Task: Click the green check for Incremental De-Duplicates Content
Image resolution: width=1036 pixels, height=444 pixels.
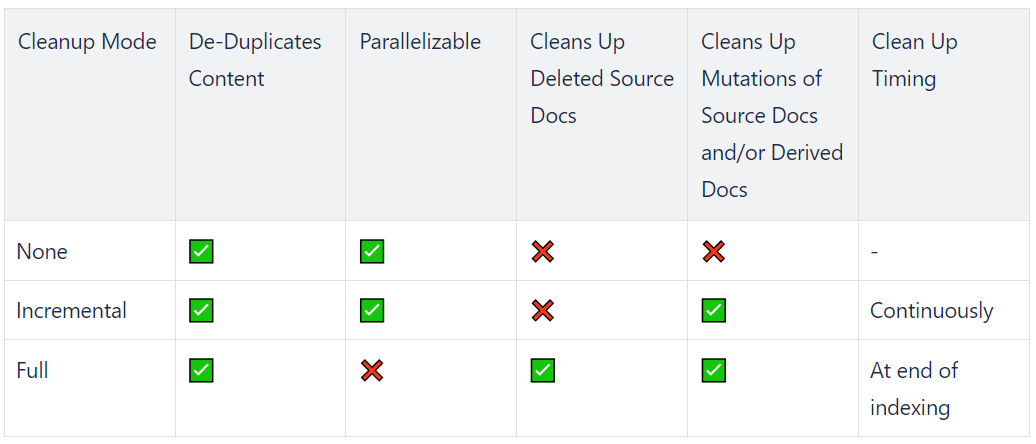Action: [x=201, y=311]
